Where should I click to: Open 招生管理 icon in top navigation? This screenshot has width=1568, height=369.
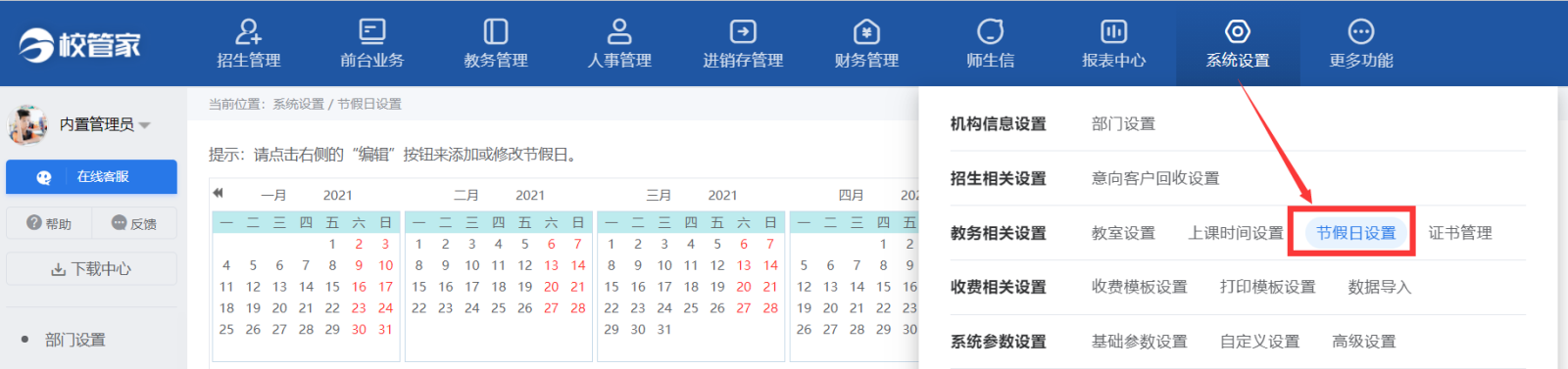coord(249,32)
